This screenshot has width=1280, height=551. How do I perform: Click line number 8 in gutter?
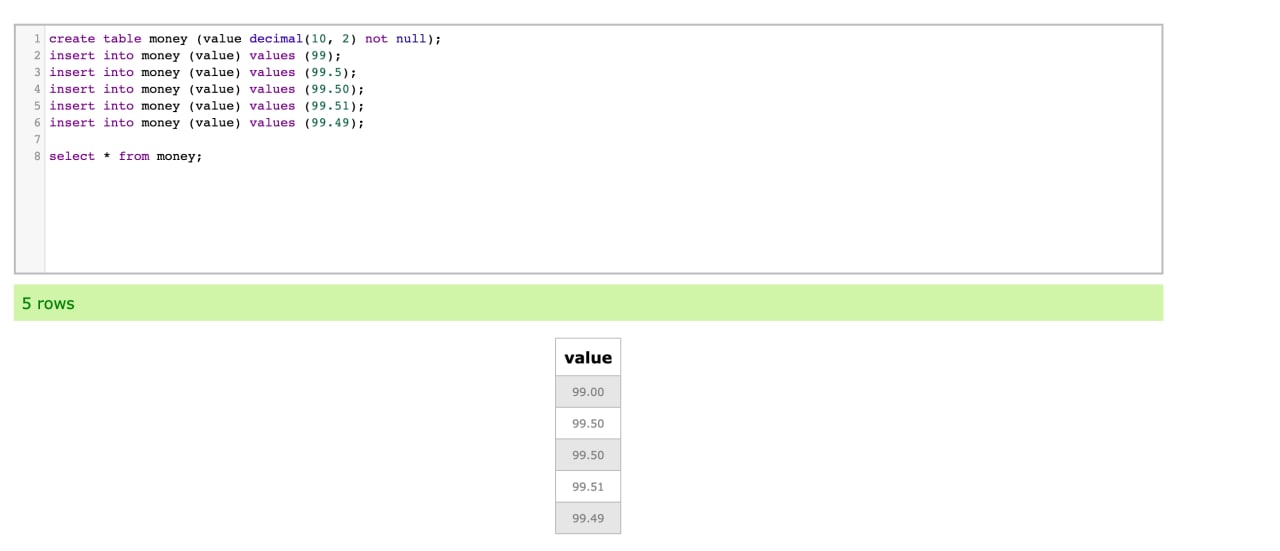(37, 156)
